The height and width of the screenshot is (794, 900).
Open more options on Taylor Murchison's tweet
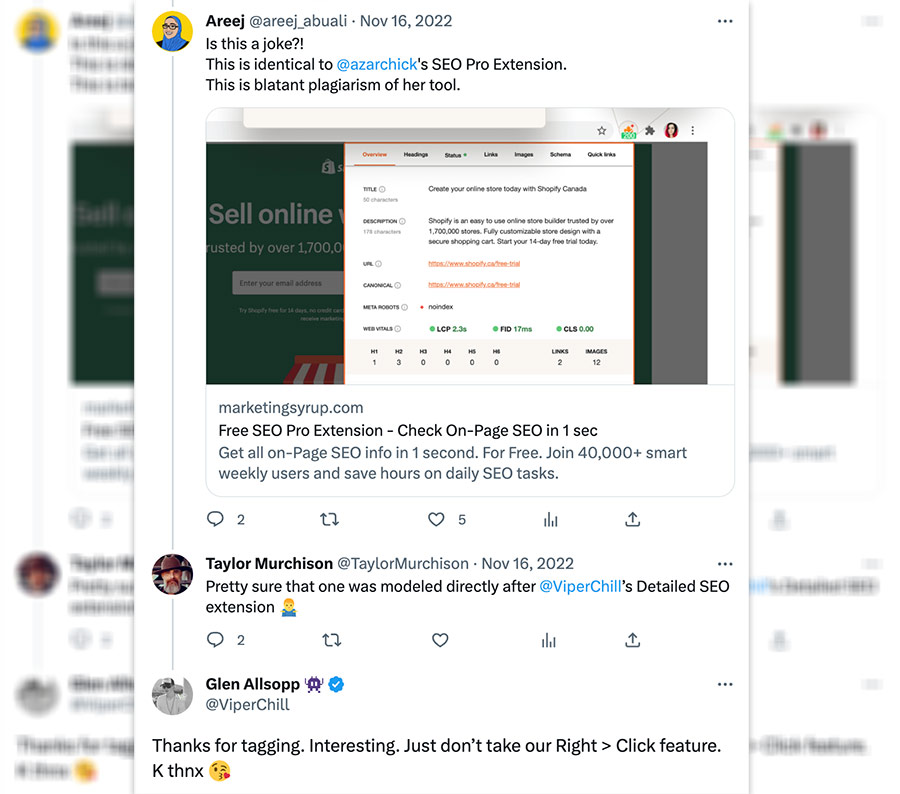(x=725, y=564)
